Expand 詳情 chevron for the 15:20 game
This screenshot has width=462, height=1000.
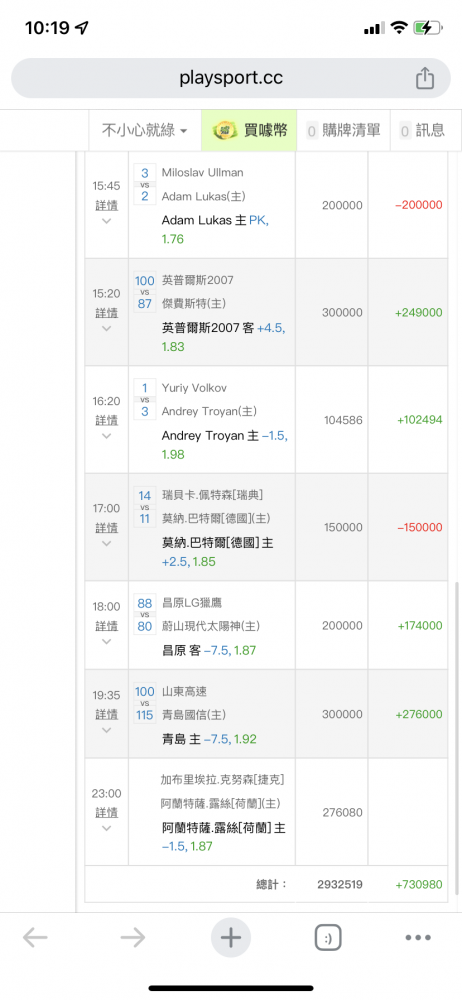coord(107,328)
